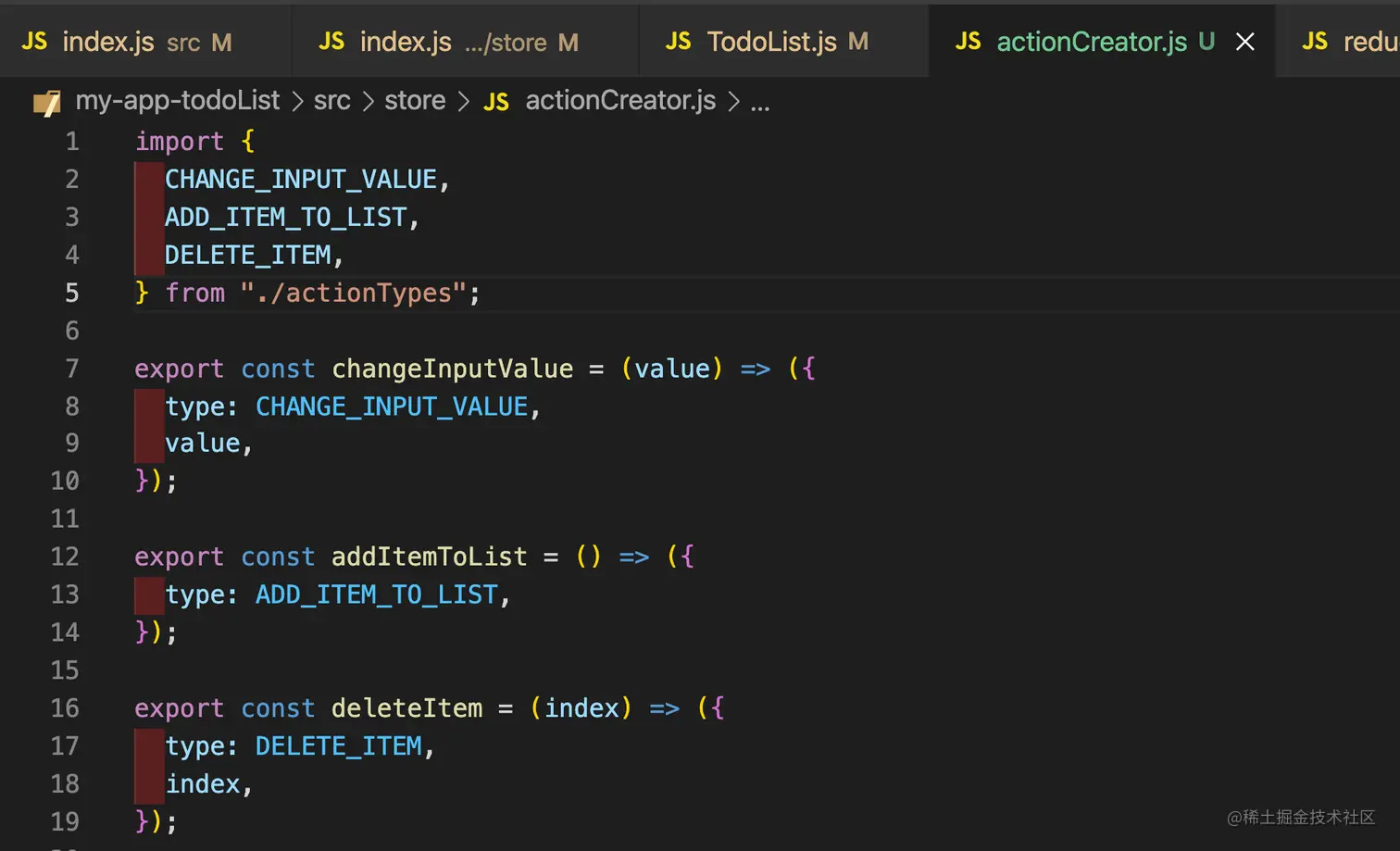
Task: Click the arrow => on line 7
Action: (x=756, y=369)
